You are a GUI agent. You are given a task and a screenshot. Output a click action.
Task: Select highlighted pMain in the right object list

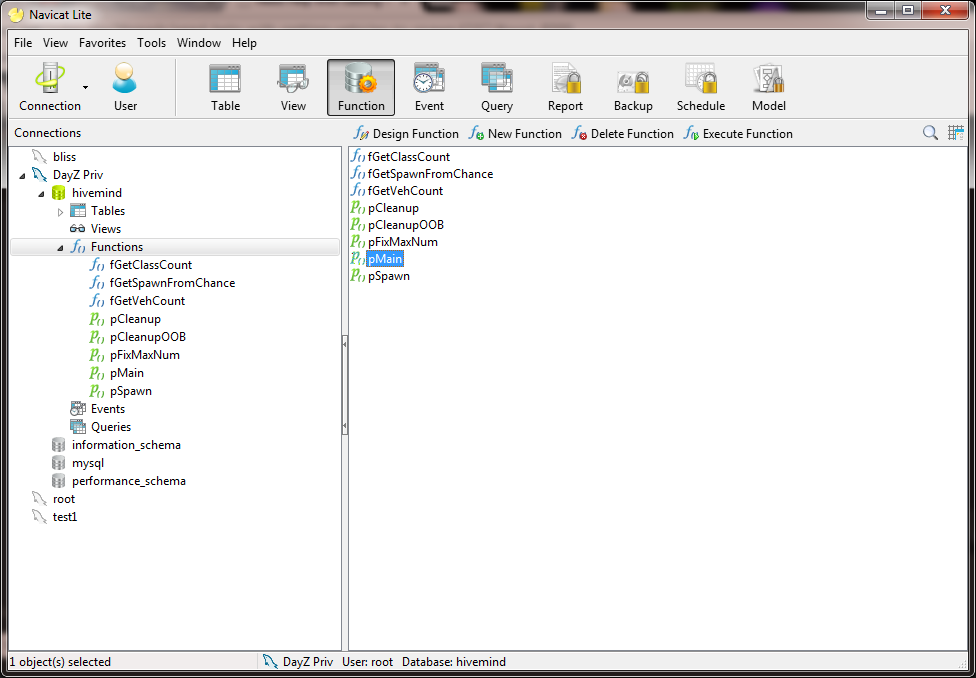(385, 258)
